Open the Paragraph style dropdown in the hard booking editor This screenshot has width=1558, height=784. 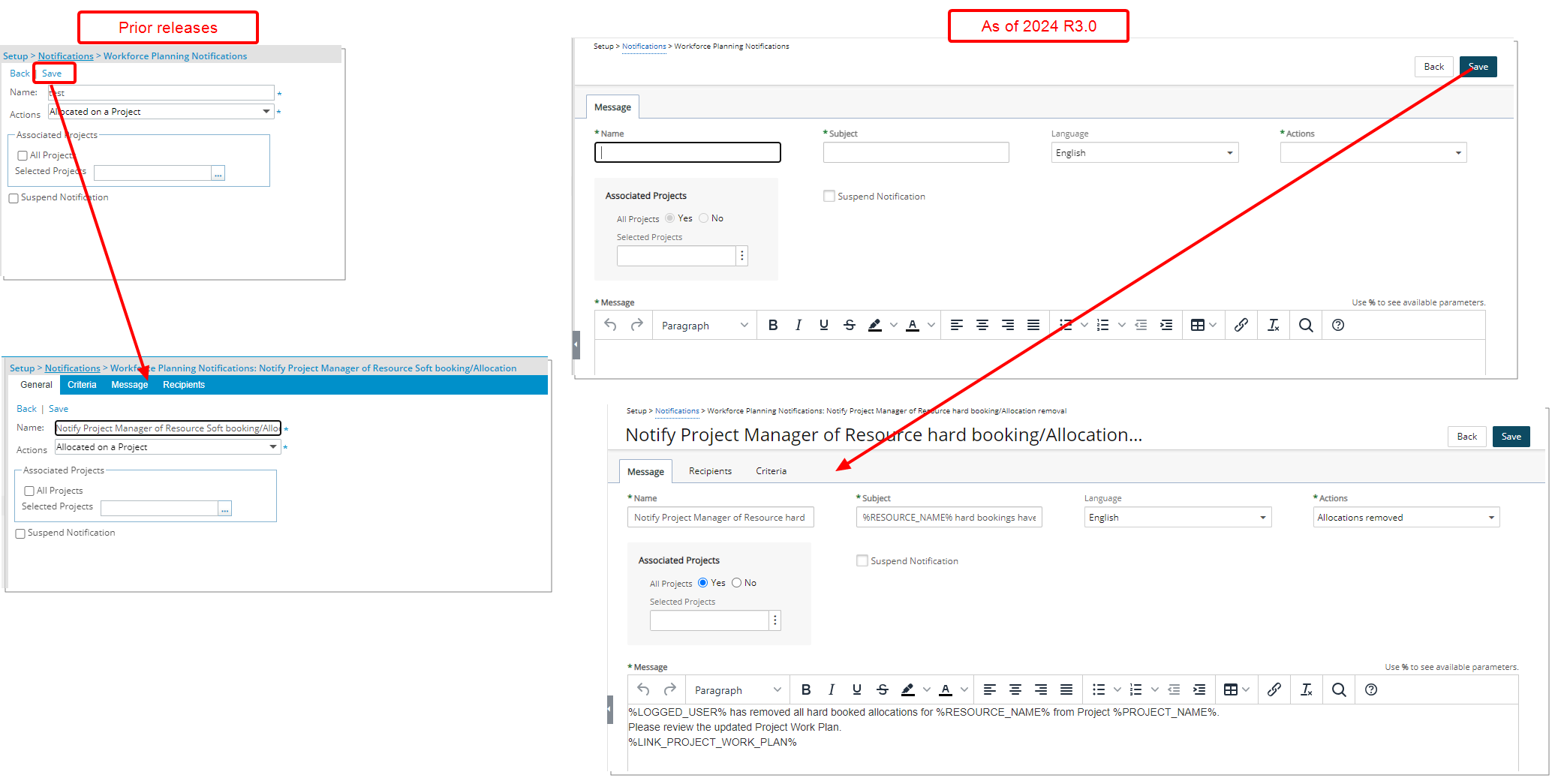point(737,690)
